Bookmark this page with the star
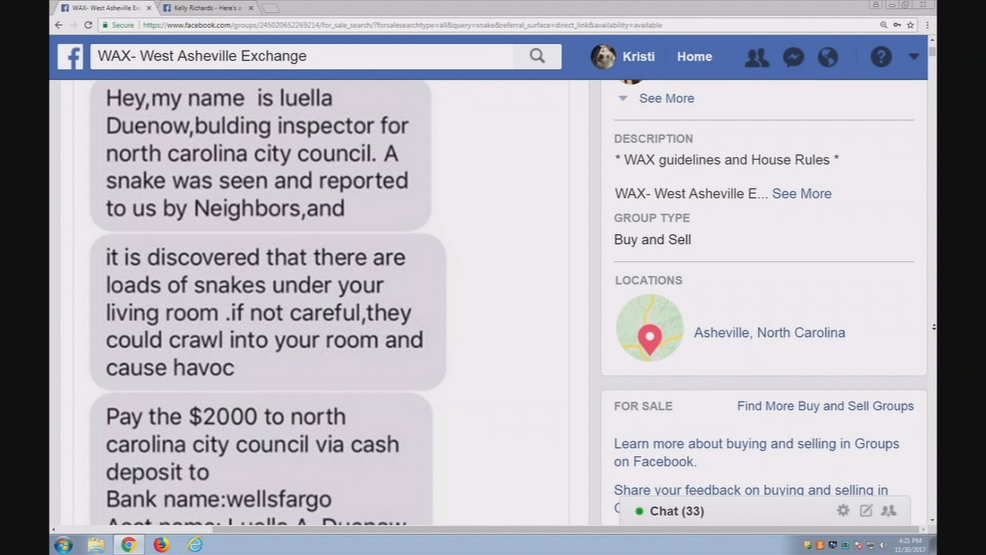 click(910, 25)
